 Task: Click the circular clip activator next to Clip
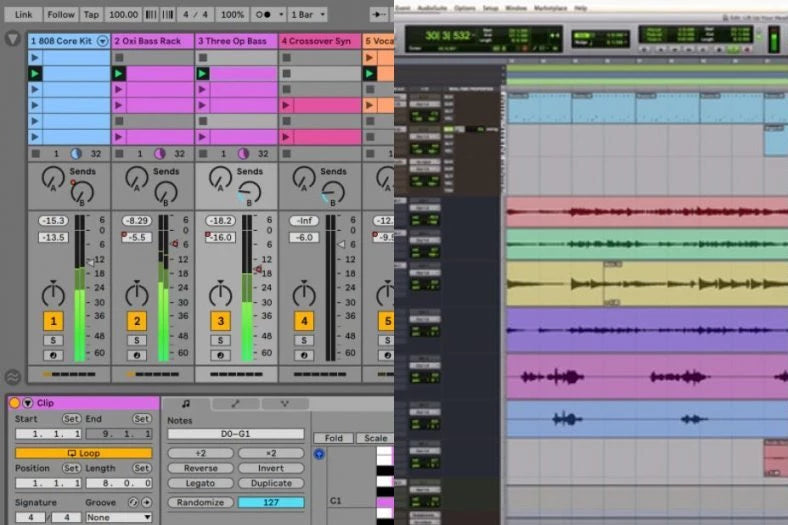pos(15,402)
